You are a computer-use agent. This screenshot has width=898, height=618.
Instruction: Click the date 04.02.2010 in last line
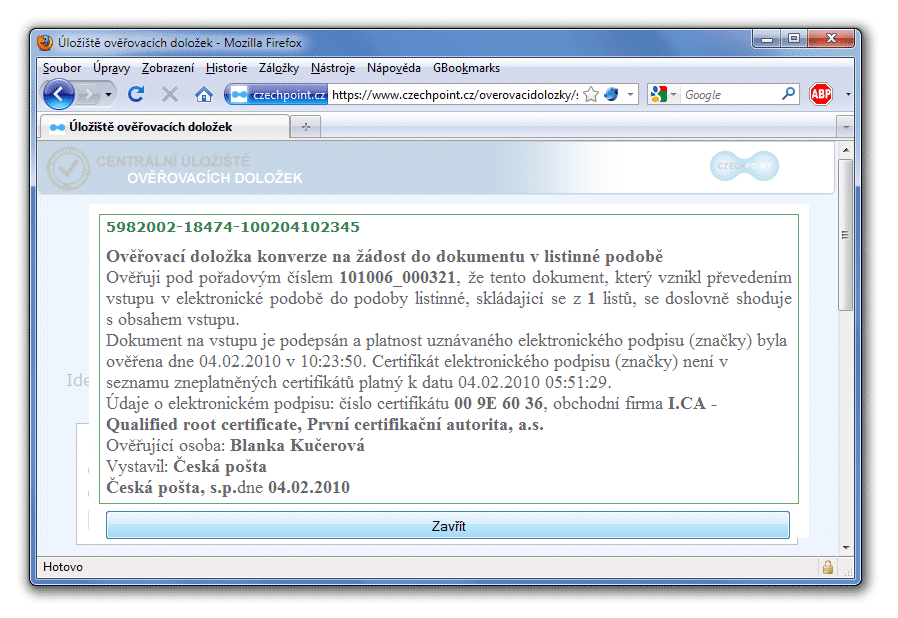point(309,487)
